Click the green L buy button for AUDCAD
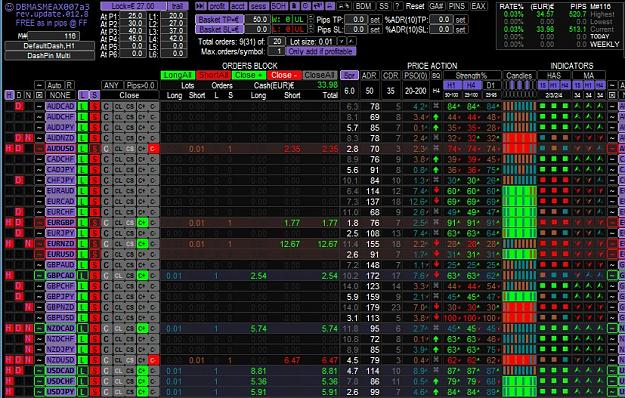This screenshot has width=625, height=398. 83,106
